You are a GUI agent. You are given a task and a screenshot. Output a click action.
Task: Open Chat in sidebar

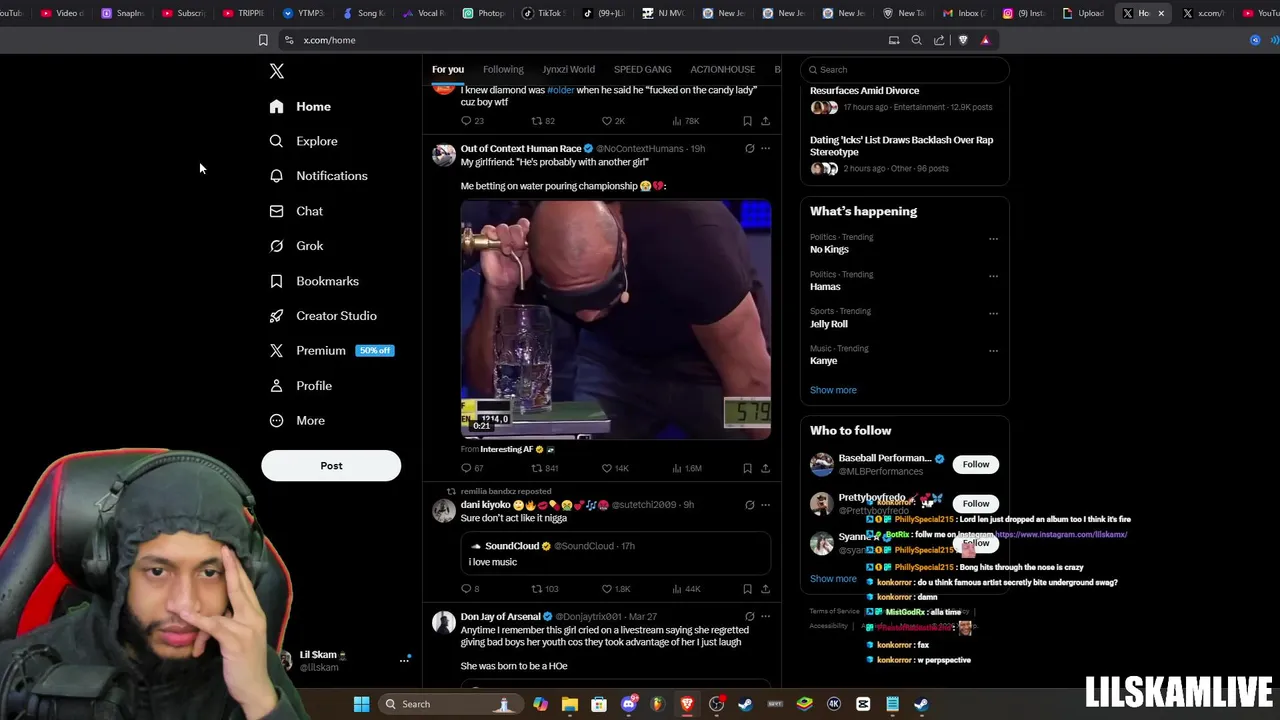point(296,211)
